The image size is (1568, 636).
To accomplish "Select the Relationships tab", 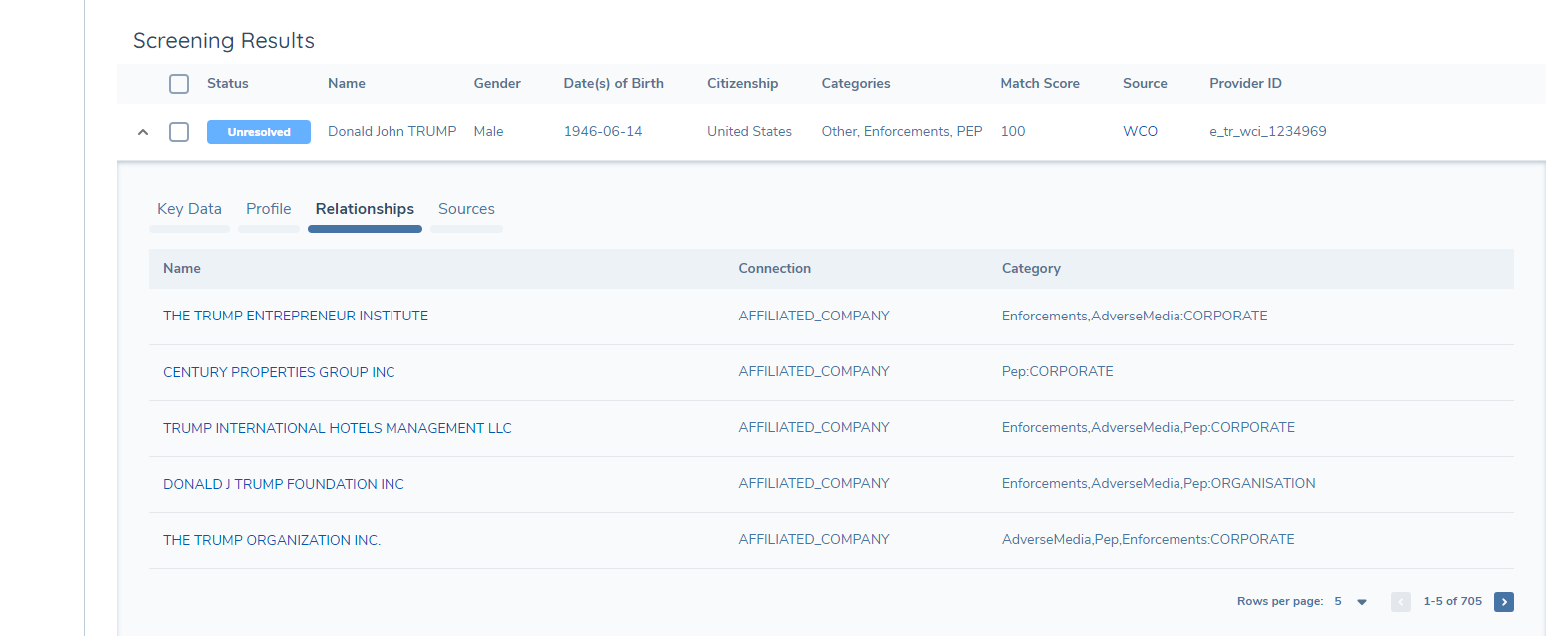I will (x=365, y=209).
